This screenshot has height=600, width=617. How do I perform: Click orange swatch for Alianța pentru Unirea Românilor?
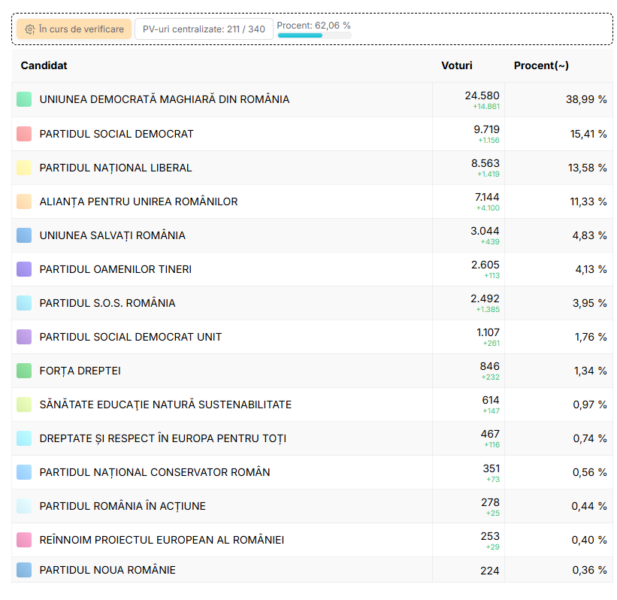pyautogui.click(x=24, y=202)
